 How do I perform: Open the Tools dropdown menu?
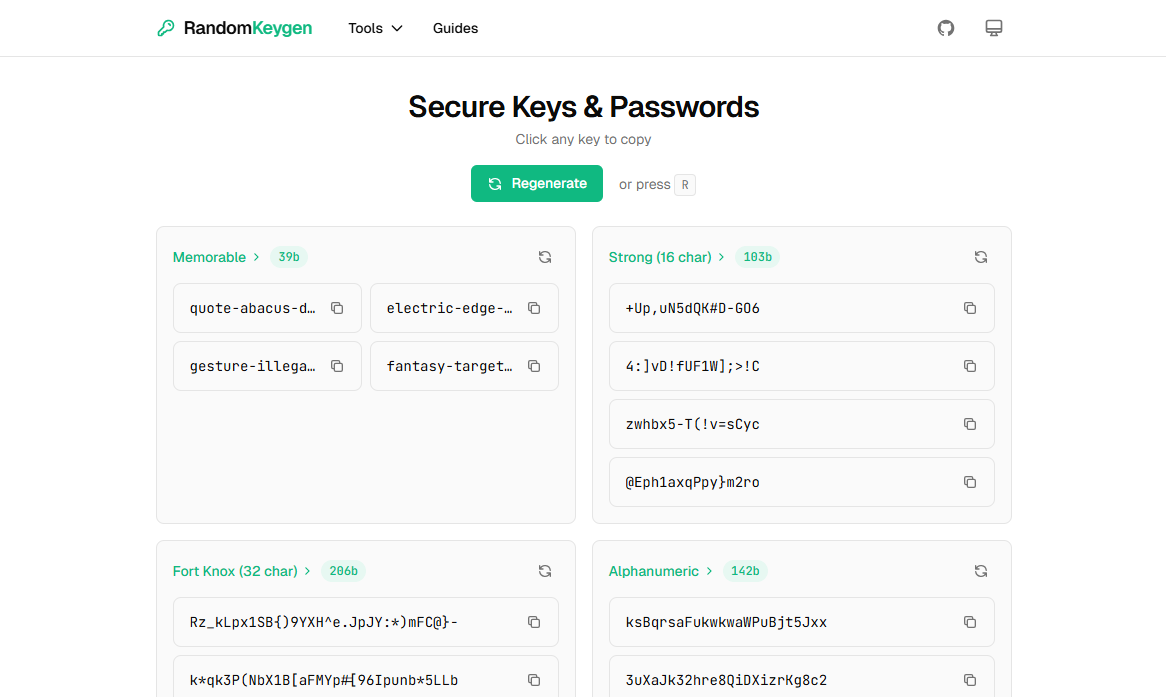[375, 28]
